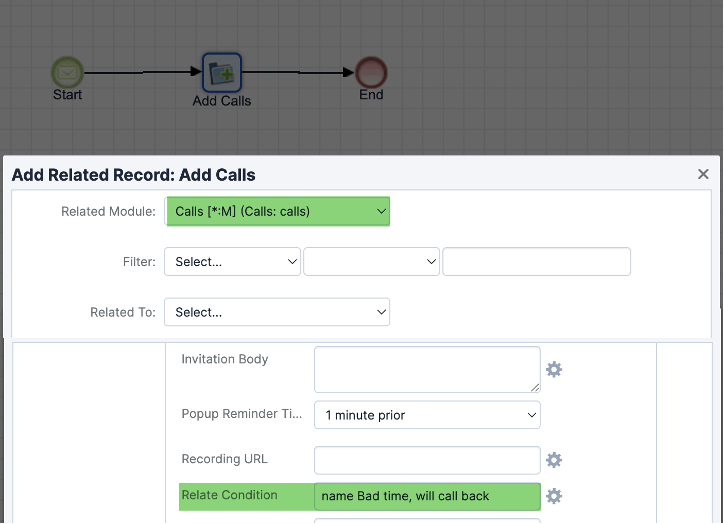Click the Relate Condition input field
724x524 pixels.
pyautogui.click(x=427, y=496)
